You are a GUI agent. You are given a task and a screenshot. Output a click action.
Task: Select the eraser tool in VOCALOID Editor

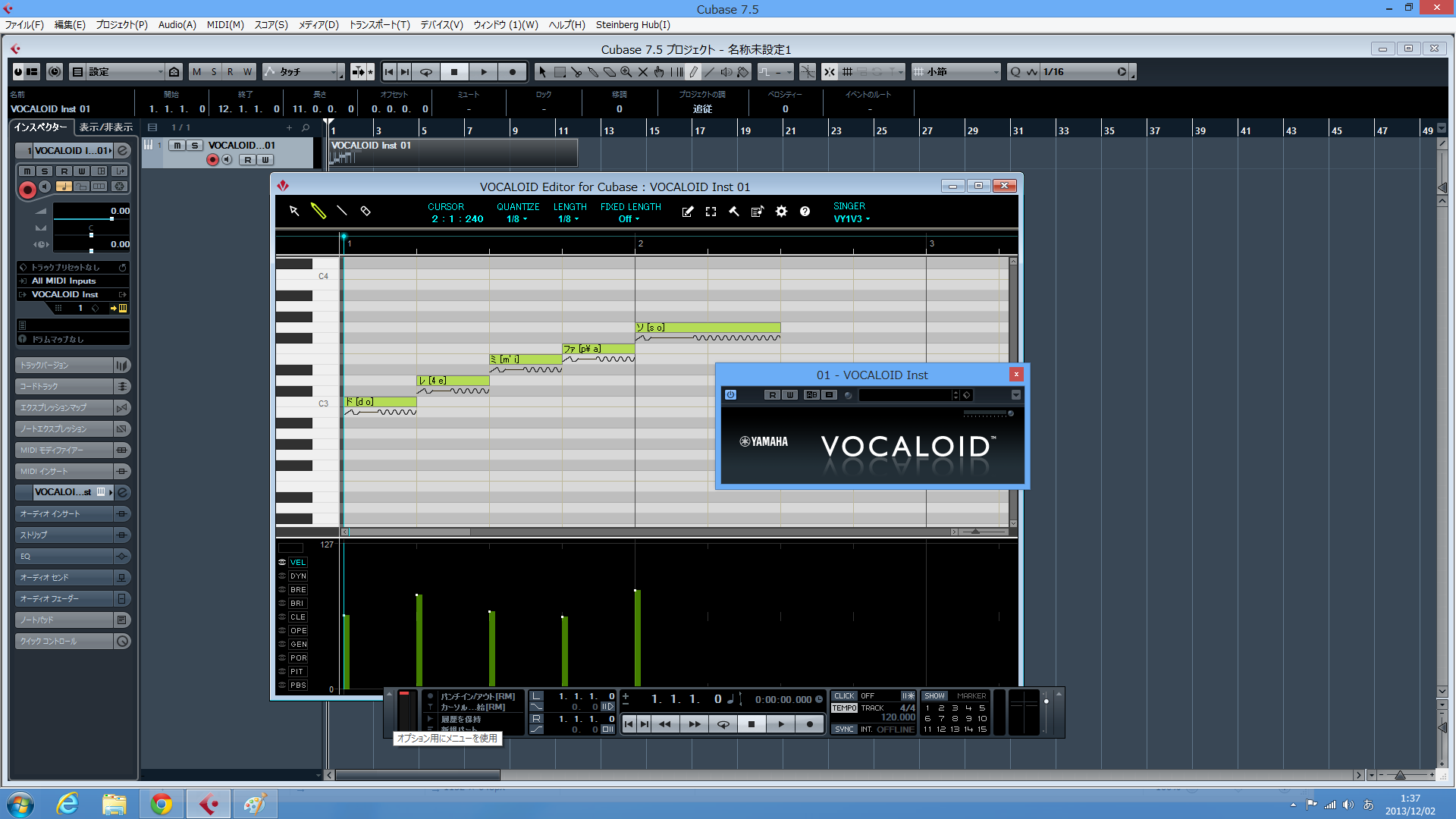[x=366, y=211]
